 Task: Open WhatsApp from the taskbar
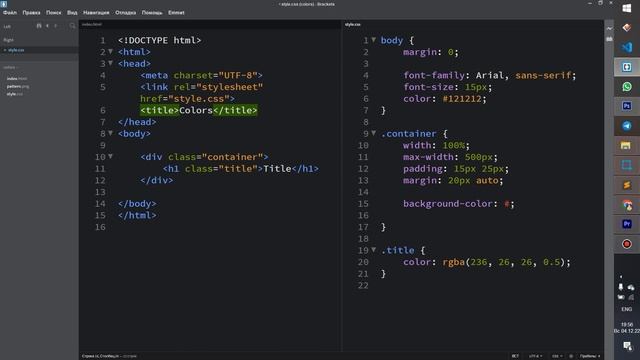pyautogui.click(x=627, y=87)
